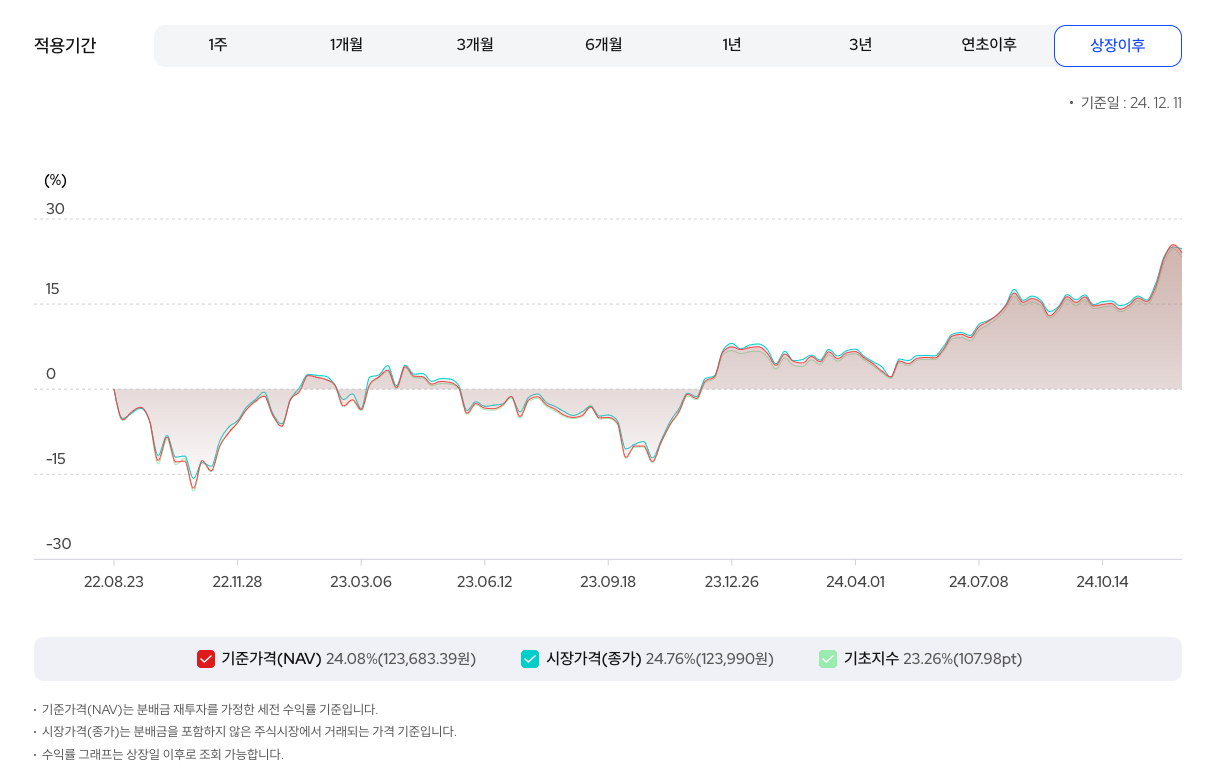Click the 24.10.14 x-axis date
This screenshot has height=773, width=1208.
1102,582
